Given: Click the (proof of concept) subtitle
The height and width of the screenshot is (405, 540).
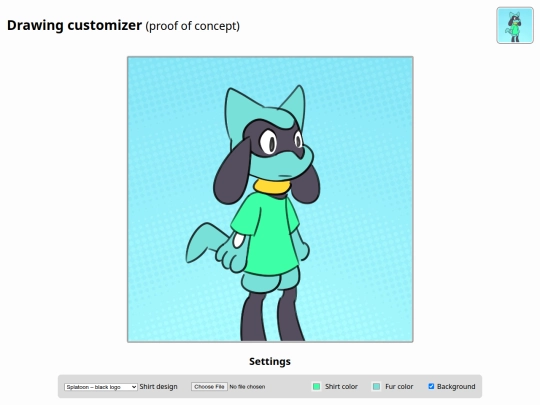Looking at the screenshot, I should click(x=193, y=26).
